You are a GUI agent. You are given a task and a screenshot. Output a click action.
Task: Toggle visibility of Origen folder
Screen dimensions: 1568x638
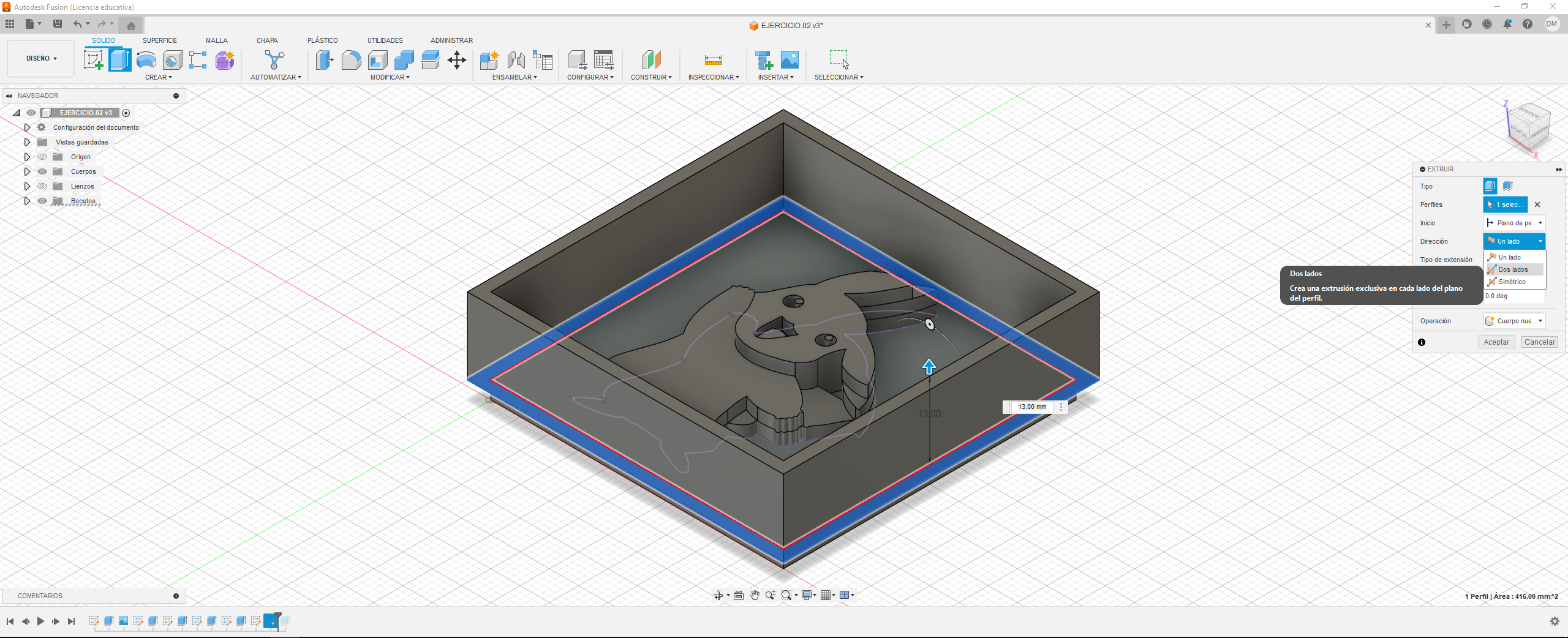(42, 157)
